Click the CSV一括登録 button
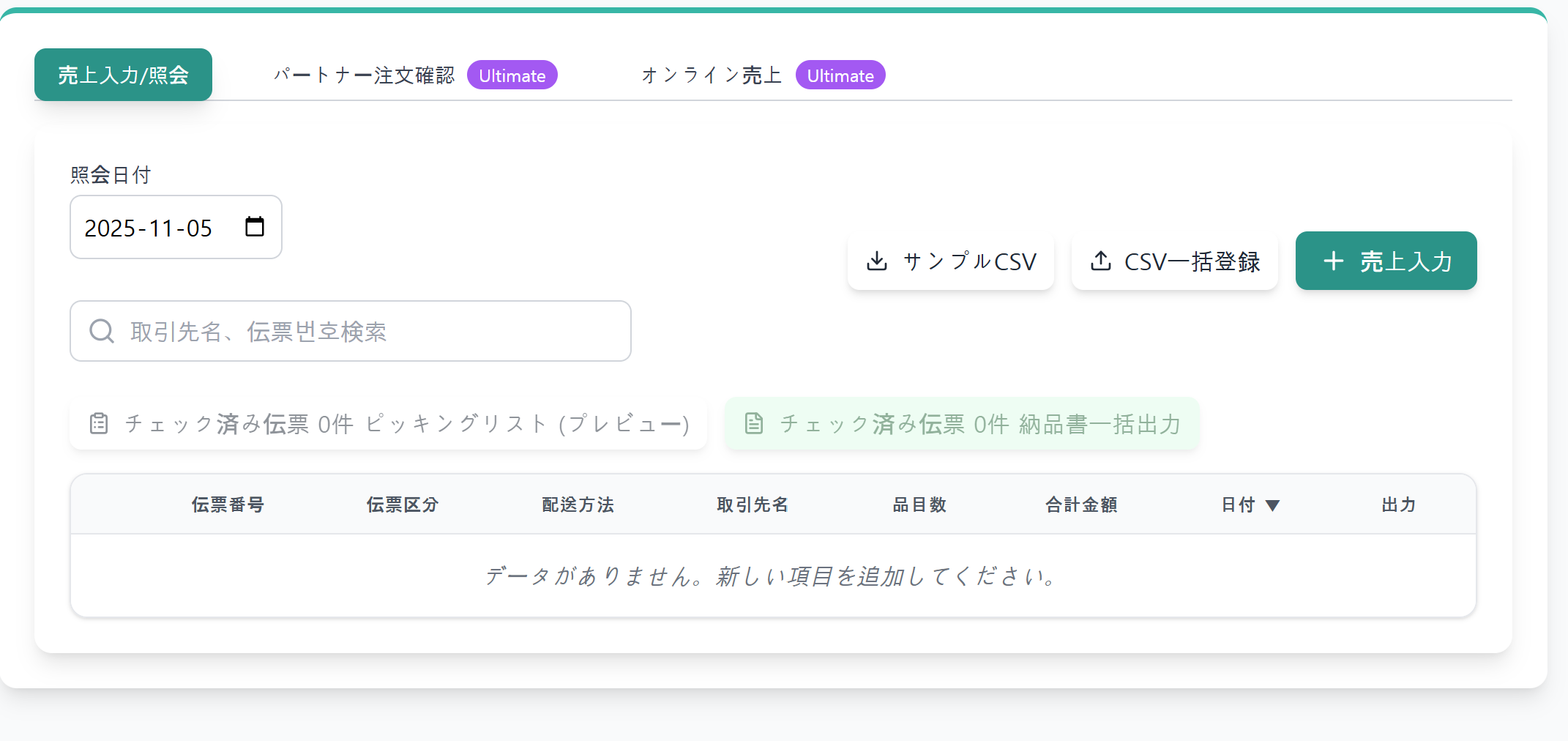Image resolution: width=1568 pixels, height=741 pixels. (x=1174, y=261)
